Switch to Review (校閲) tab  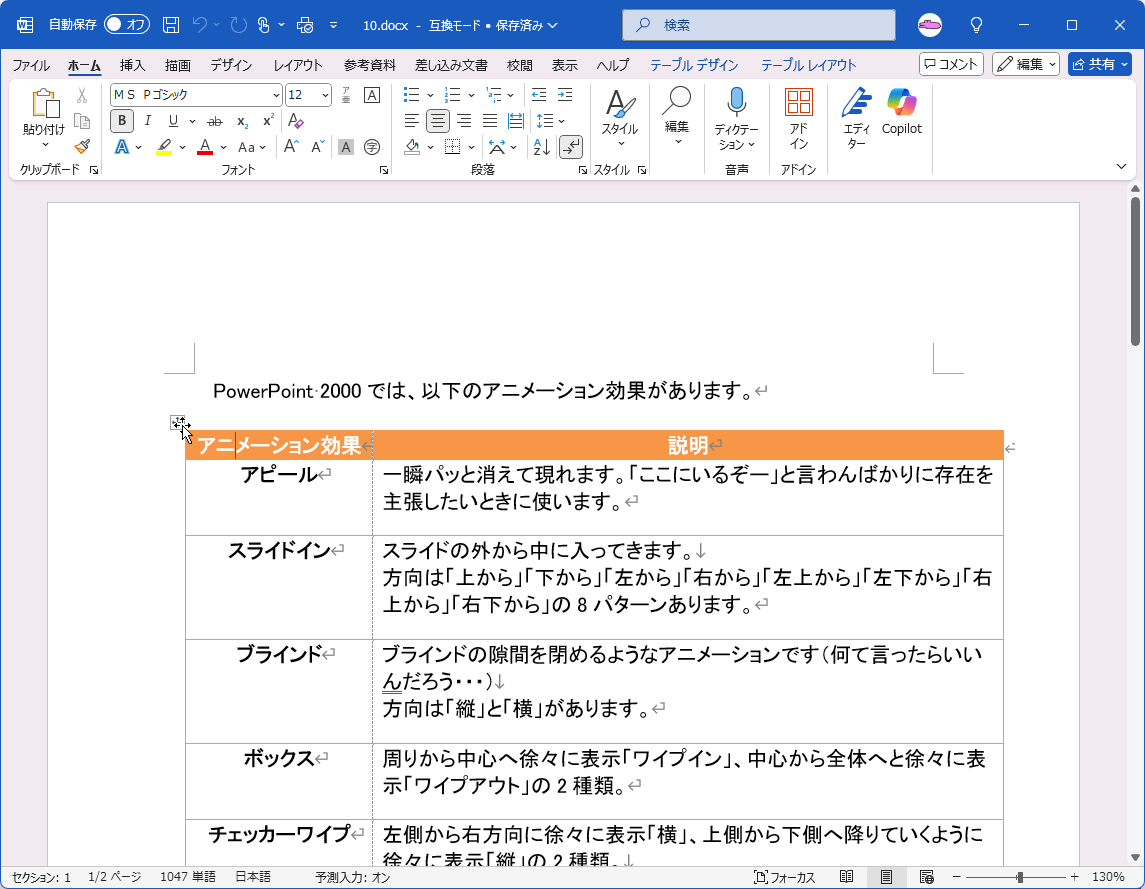click(519, 65)
